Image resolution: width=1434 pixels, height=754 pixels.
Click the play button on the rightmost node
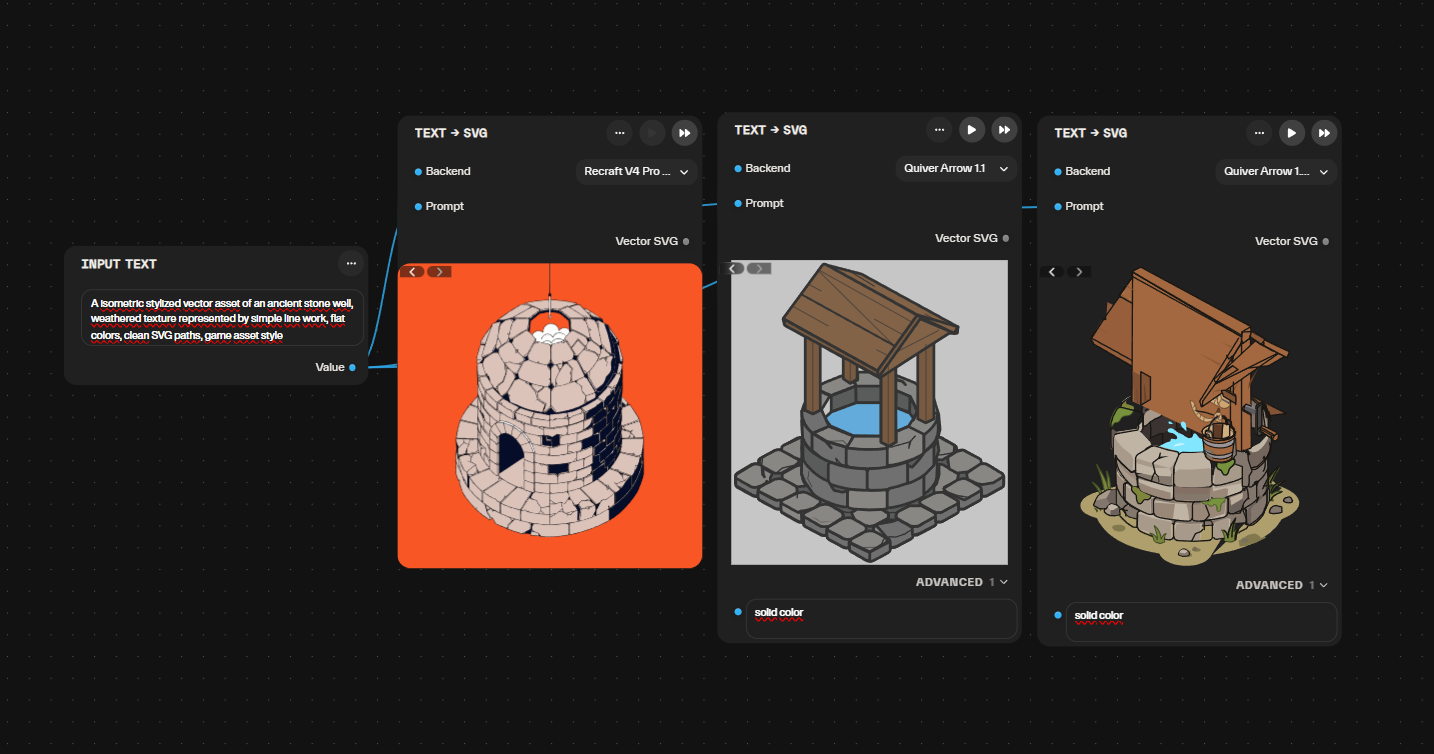pyautogui.click(x=1291, y=133)
